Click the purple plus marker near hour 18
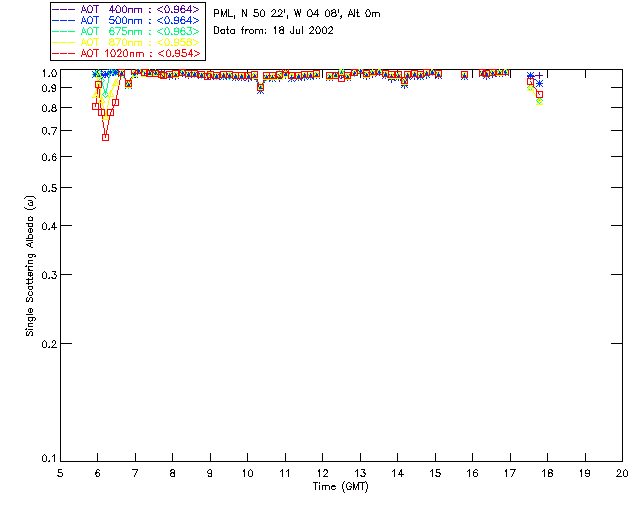The width and height of the screenshot is (640, 512). [540, 76]
